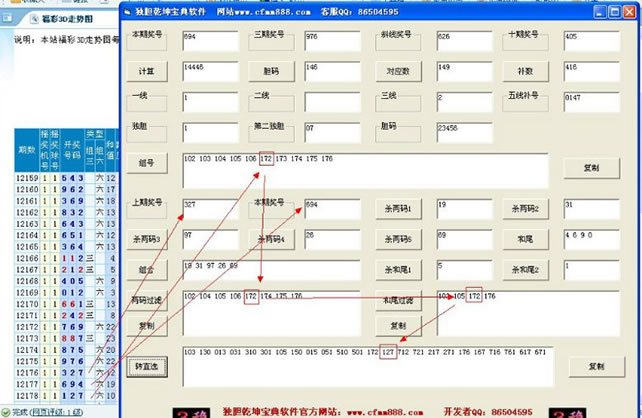The height and width of the screenshot is (418, 642).
Task: Click the 上期奖号 input showing 327
Action: [x=210, y=208]
